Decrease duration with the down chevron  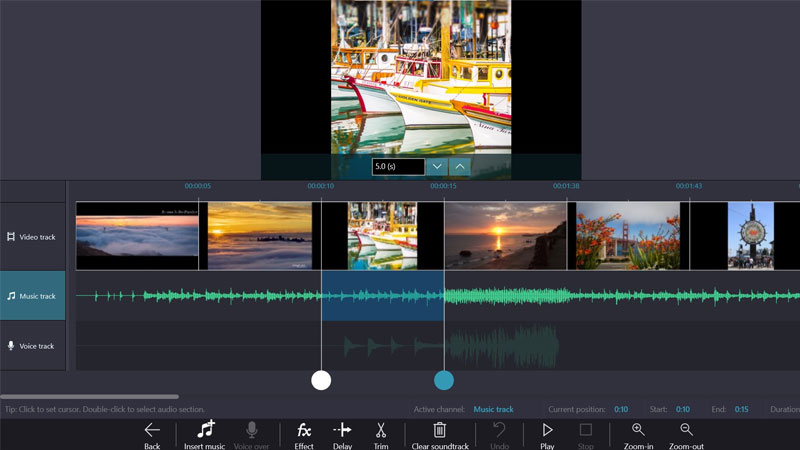point(437,166)
